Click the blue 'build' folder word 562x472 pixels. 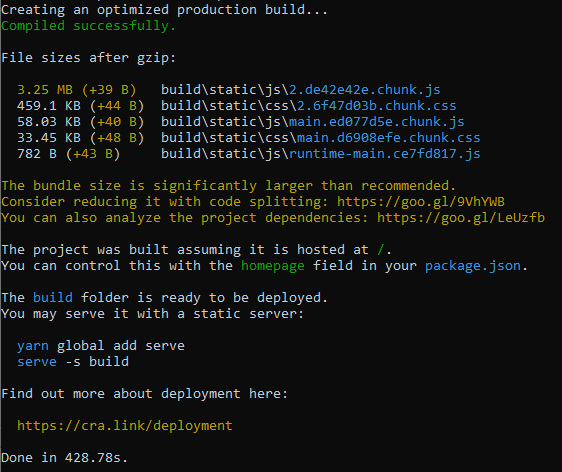[x=53, y=298]
